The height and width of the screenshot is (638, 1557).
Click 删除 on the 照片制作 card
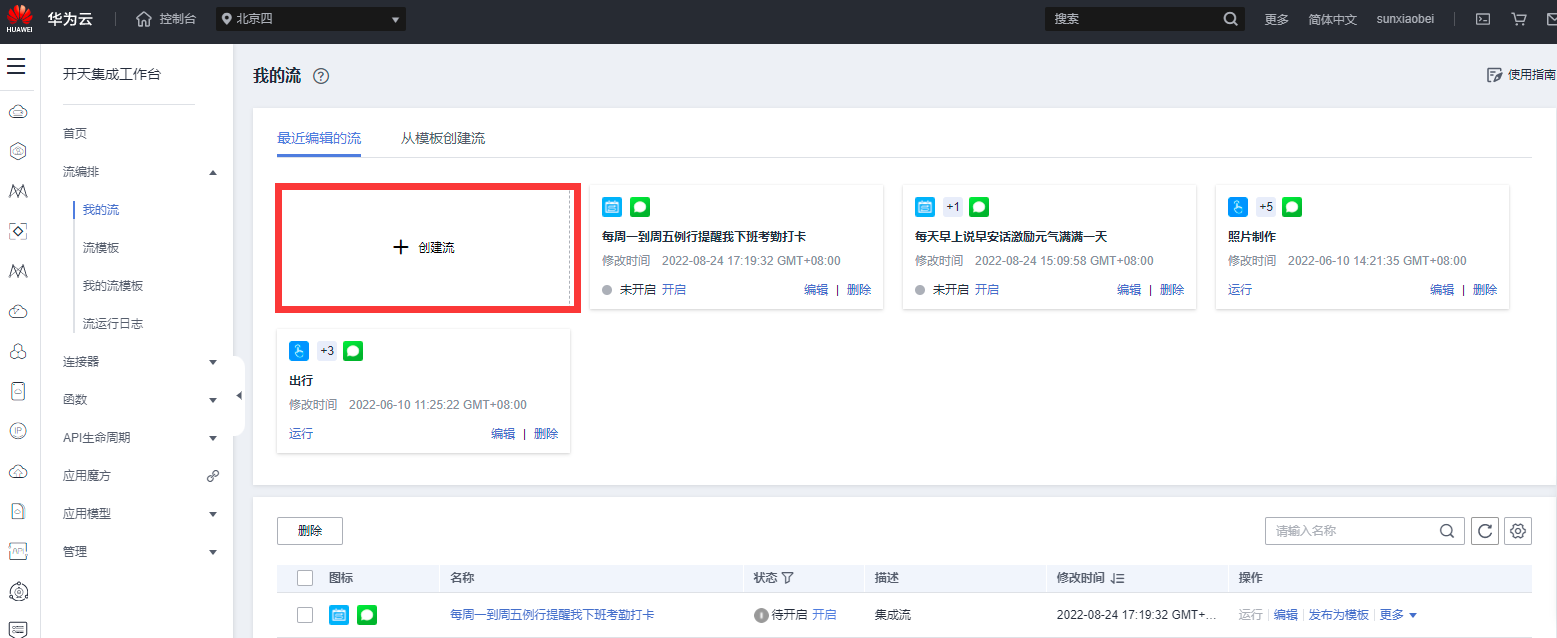1485,289
